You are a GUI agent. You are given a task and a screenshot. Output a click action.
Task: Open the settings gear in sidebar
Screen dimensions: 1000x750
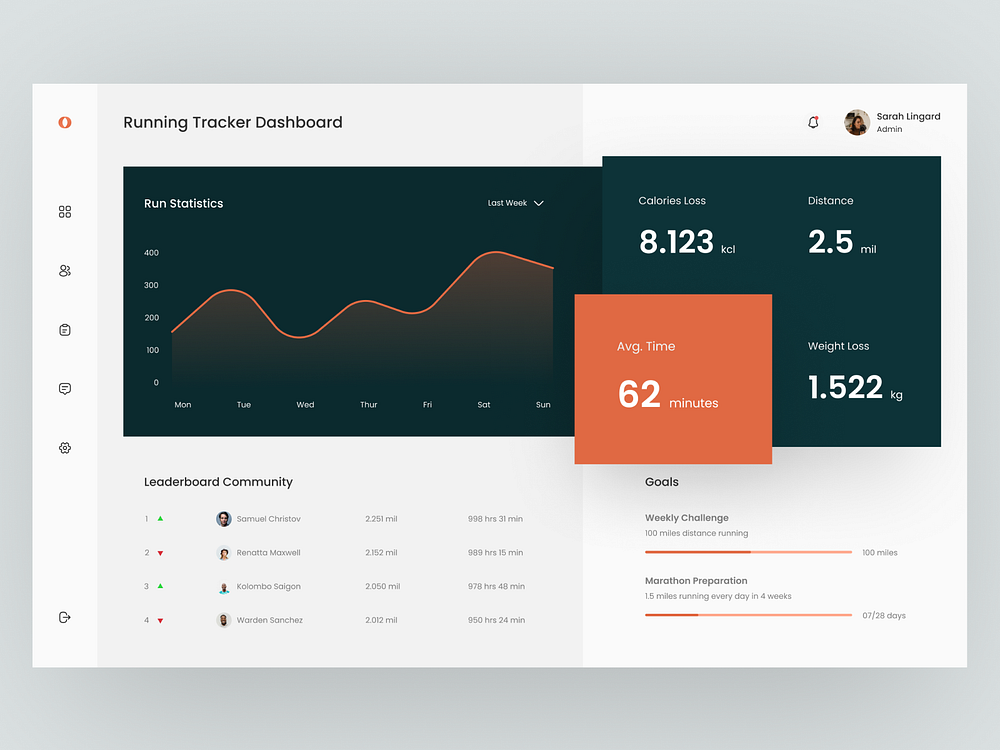click(65, 448)
